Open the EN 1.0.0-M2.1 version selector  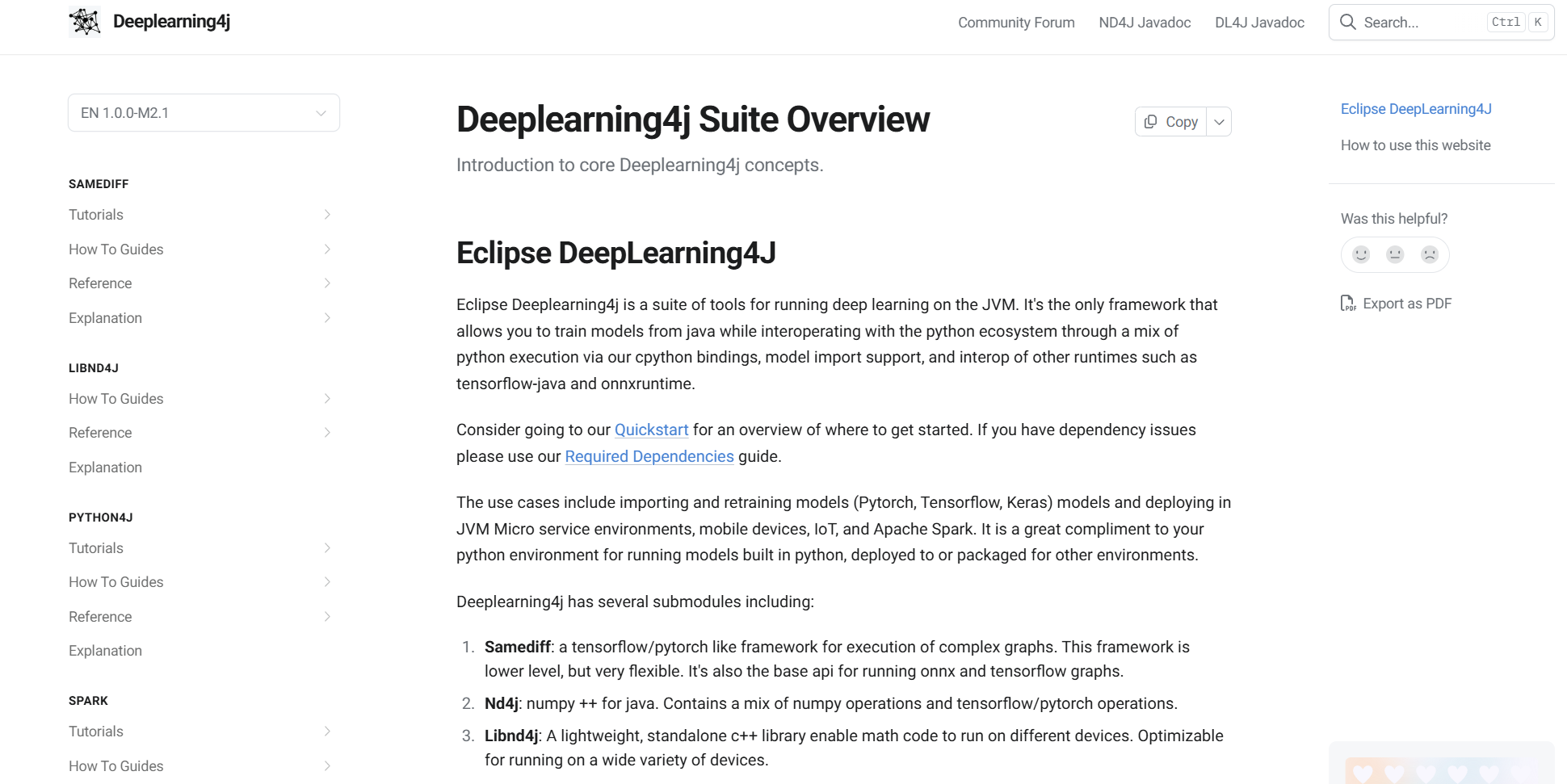[204, 113]
